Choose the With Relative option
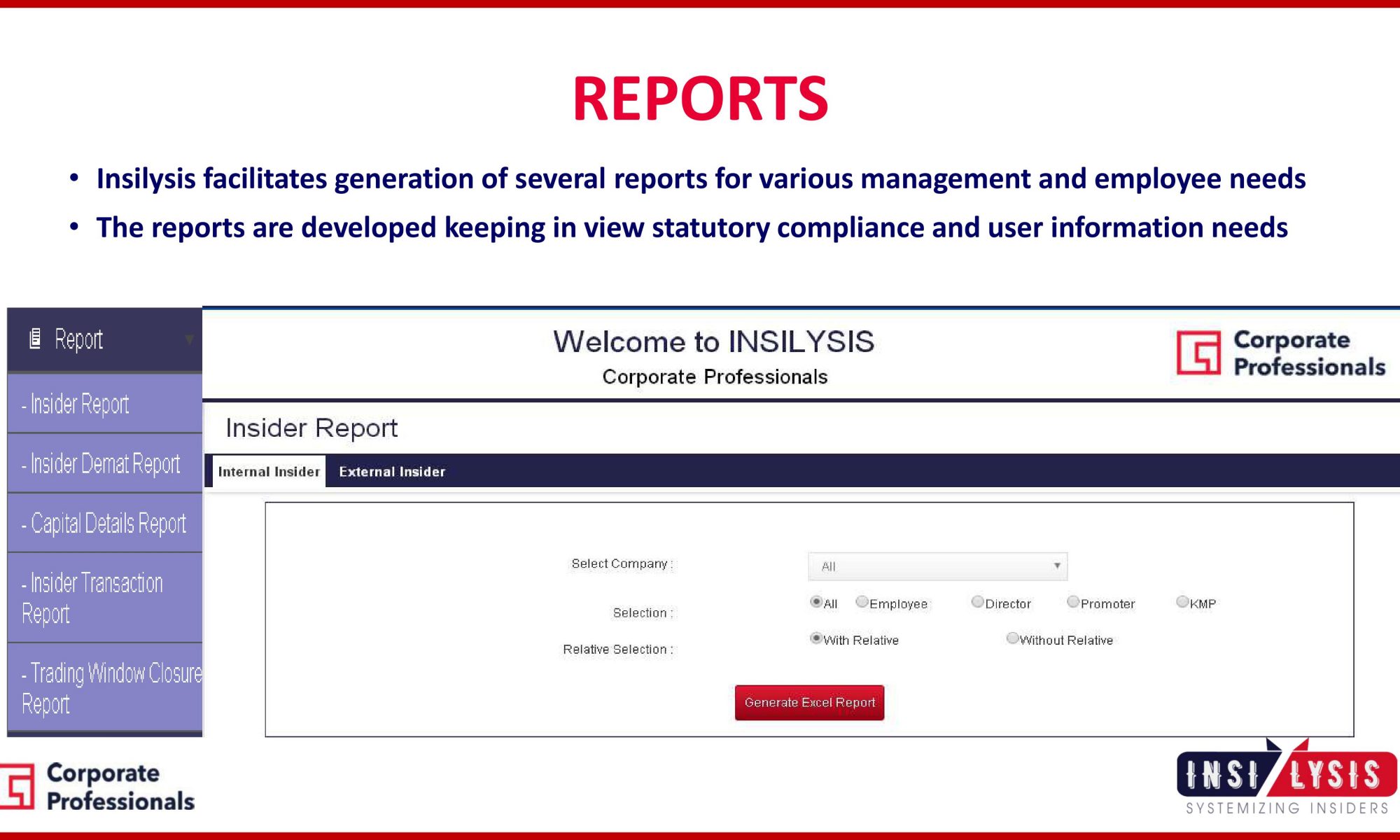 coord(815,638)
